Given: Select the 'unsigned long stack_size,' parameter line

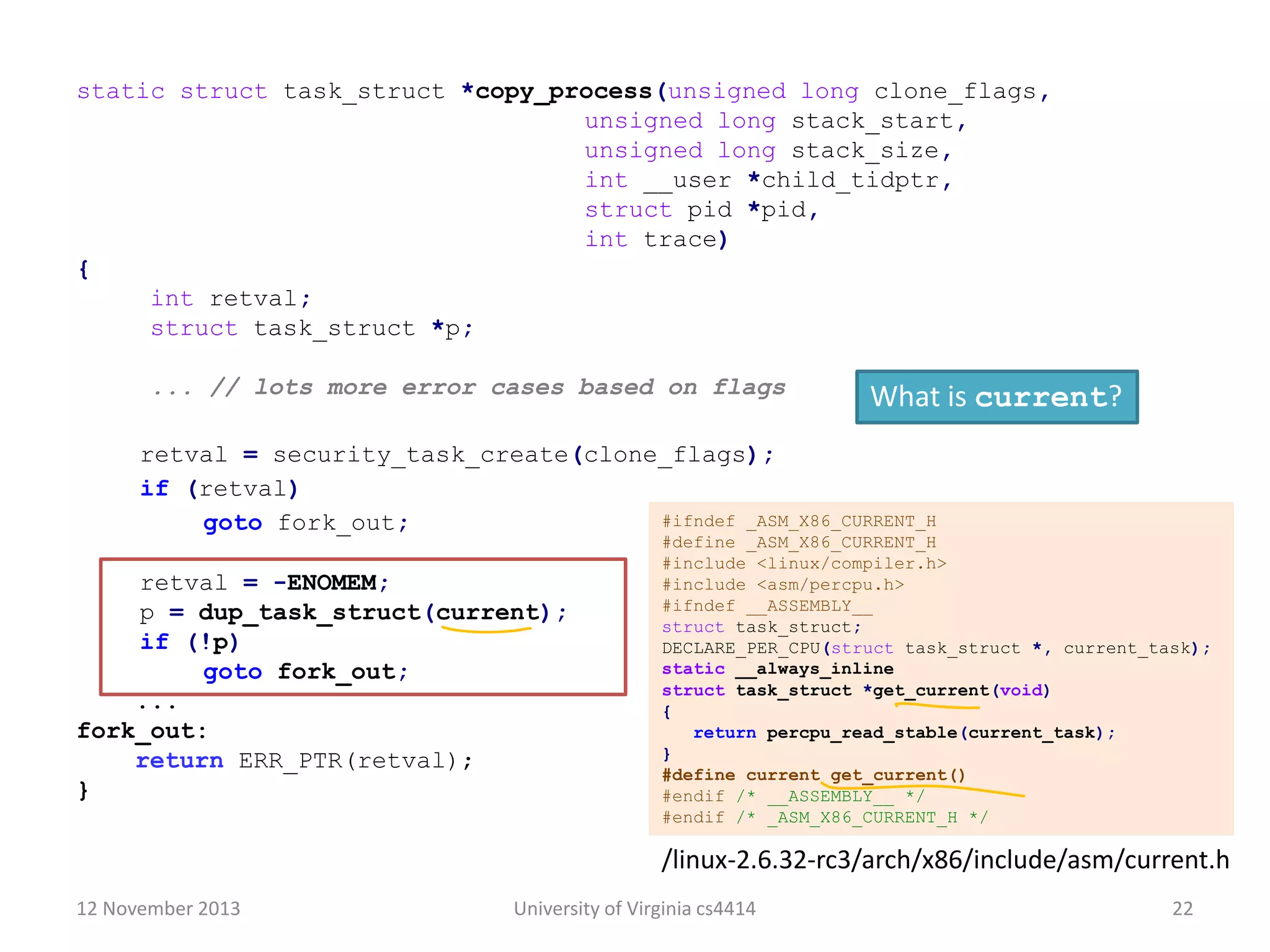Looking at the screenshot, I should 768,151.
